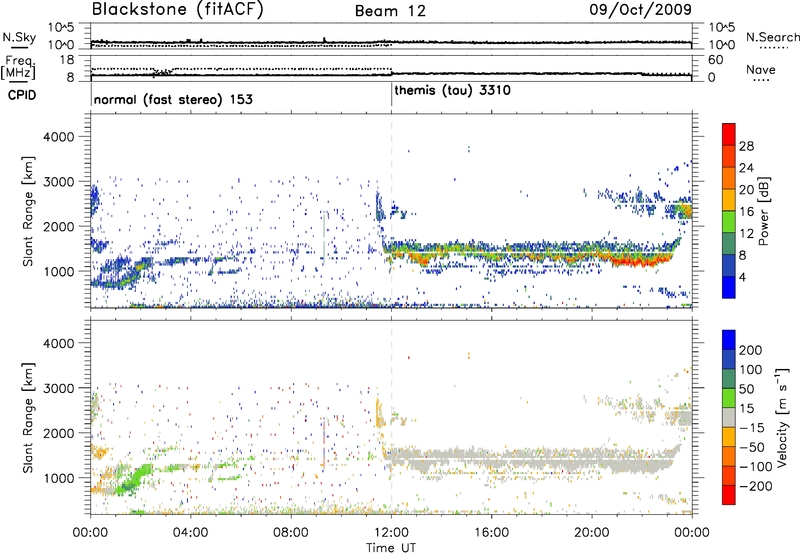Click '3000' tick on power panel range axis

(58, 182)
